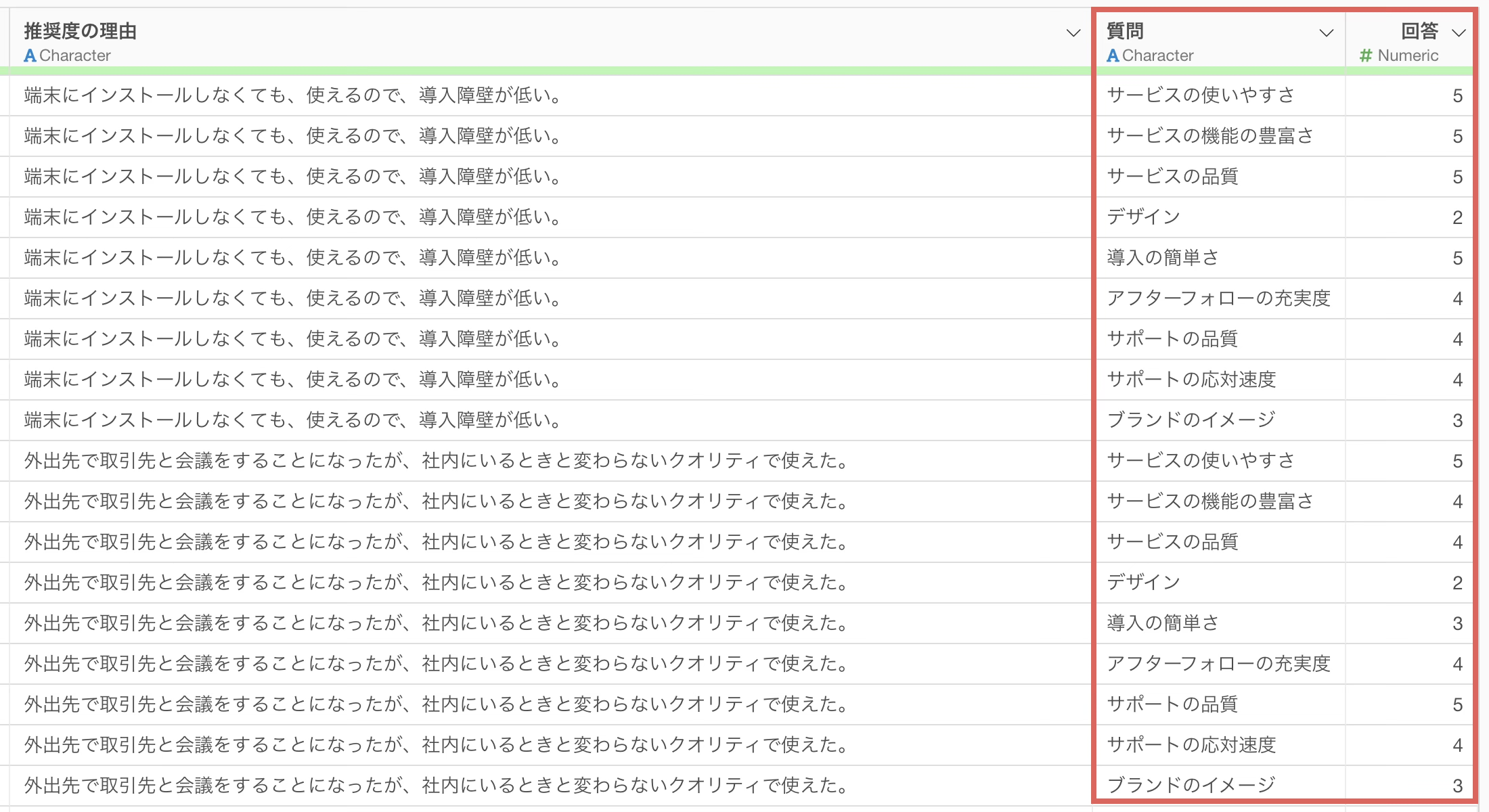Image resolution: width=1489 pixels, height=812 pixels.
Task: Click the first サービスの使いやすさ cell
Action: tap(1201, 95)
